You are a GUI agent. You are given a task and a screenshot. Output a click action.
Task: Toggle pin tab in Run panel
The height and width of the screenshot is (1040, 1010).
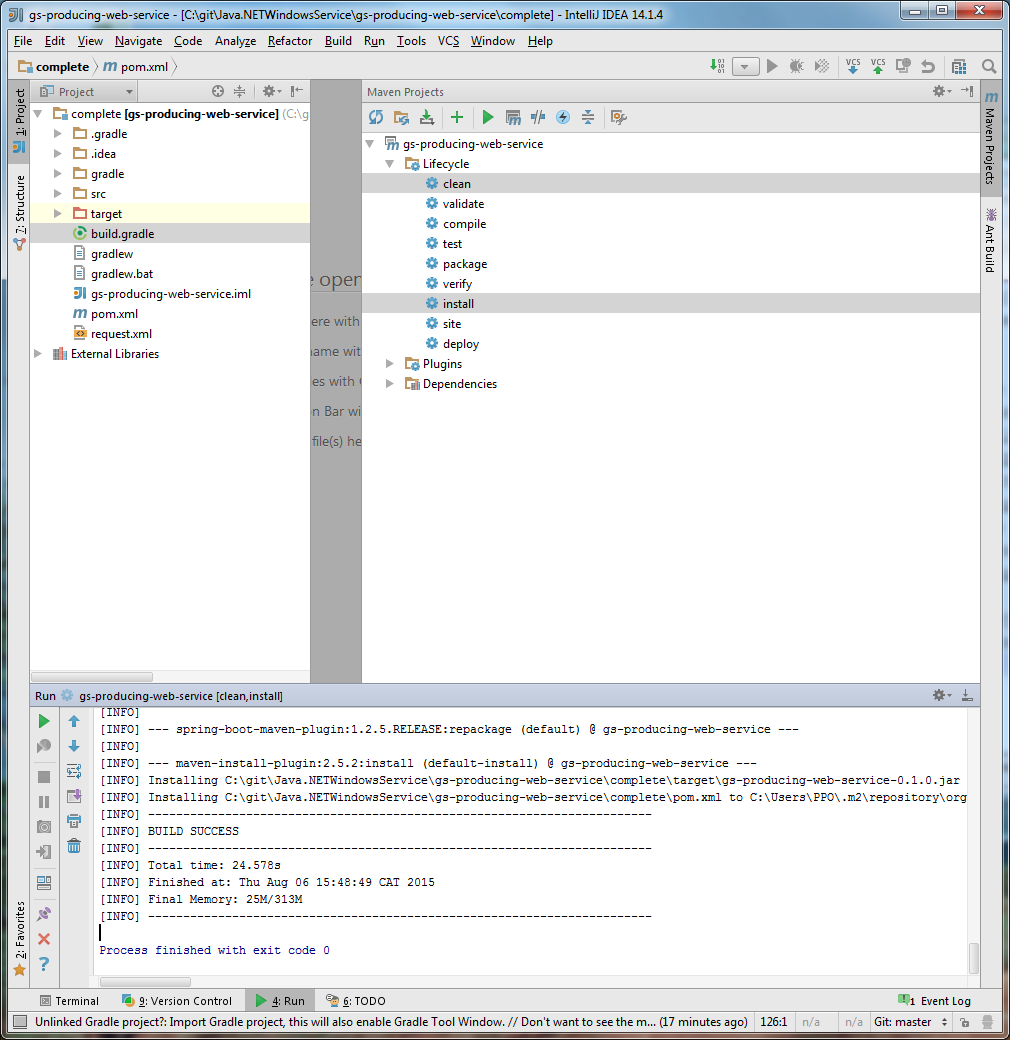[x=44, y=914]
